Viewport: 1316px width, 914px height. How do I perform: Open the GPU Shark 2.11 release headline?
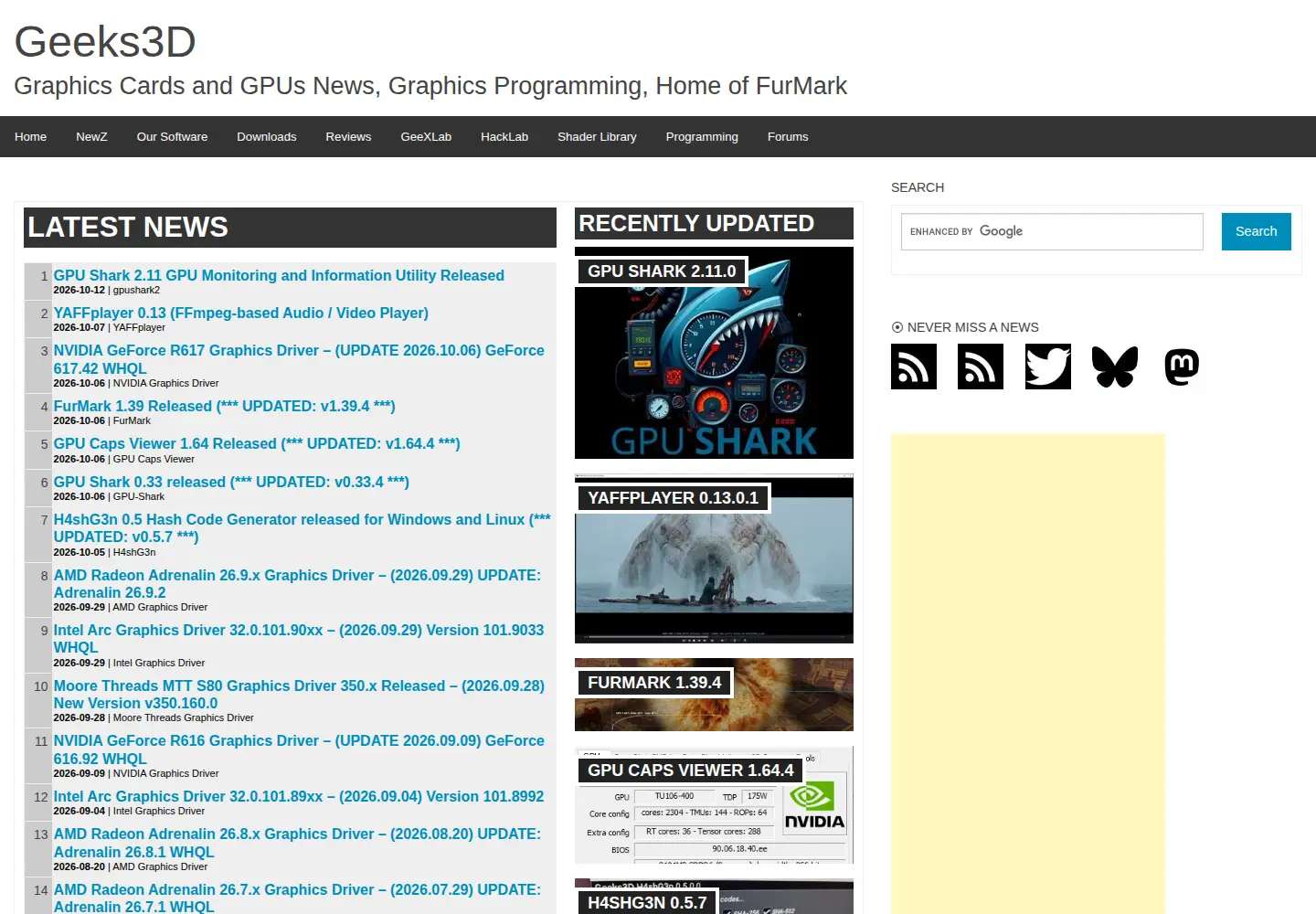(279, 275)
